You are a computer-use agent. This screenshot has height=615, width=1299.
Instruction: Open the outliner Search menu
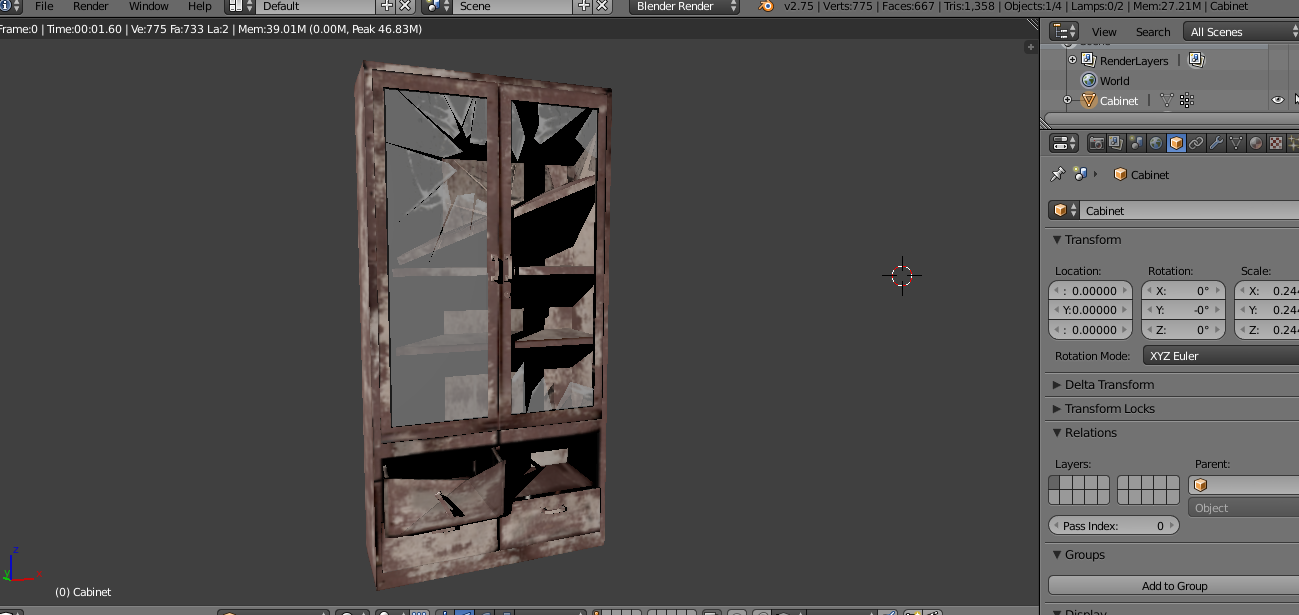(1153, 32)
